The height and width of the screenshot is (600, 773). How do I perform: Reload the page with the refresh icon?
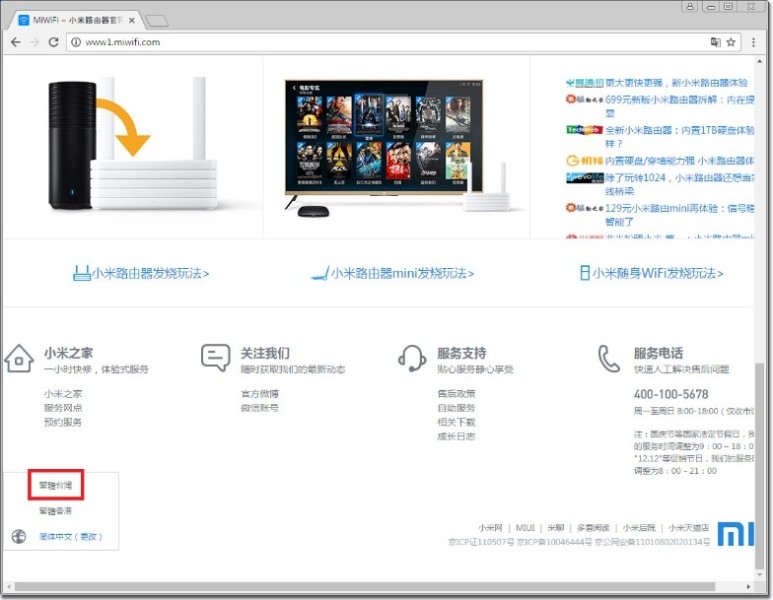[x=55, y=42]
